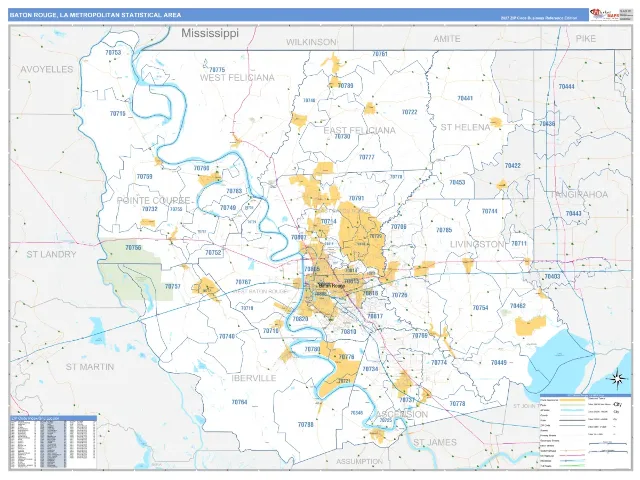This screenshot has height=480, width=640.
Task: Click ZIP code 70749
Action: pyautogui.click(x=228, y=208)
